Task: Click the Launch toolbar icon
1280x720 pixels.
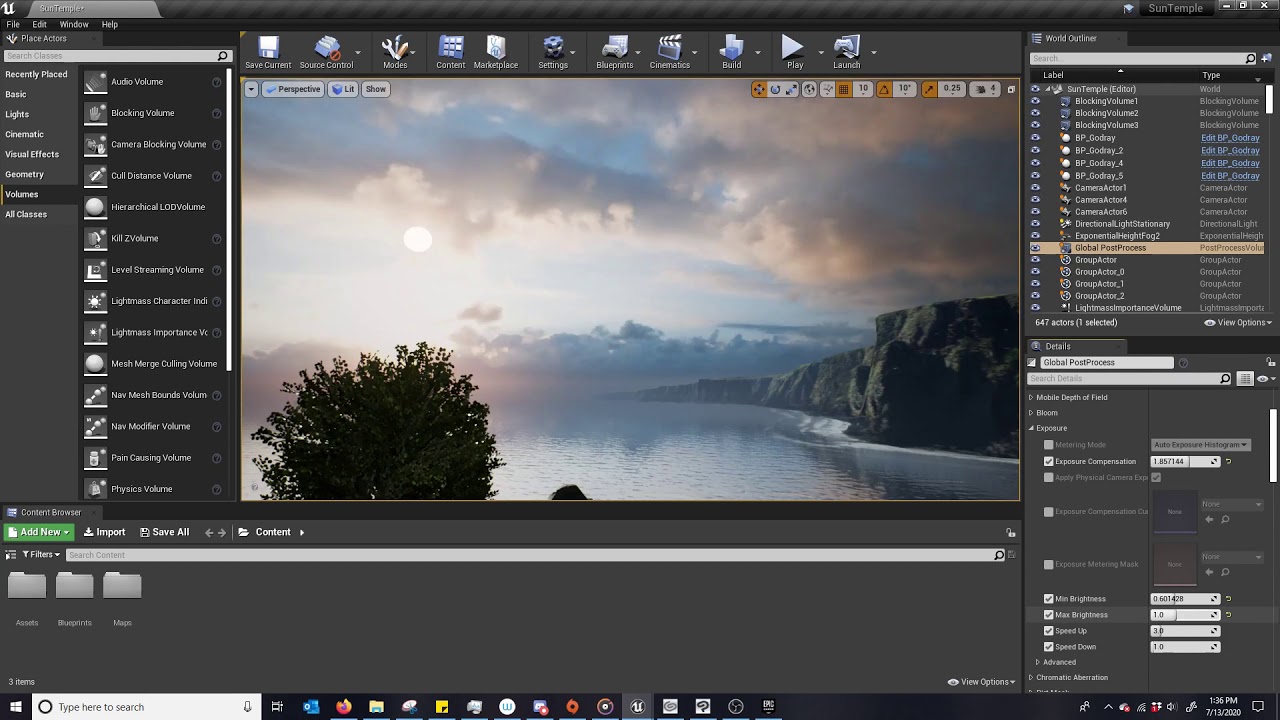Action: coord(847,53)
